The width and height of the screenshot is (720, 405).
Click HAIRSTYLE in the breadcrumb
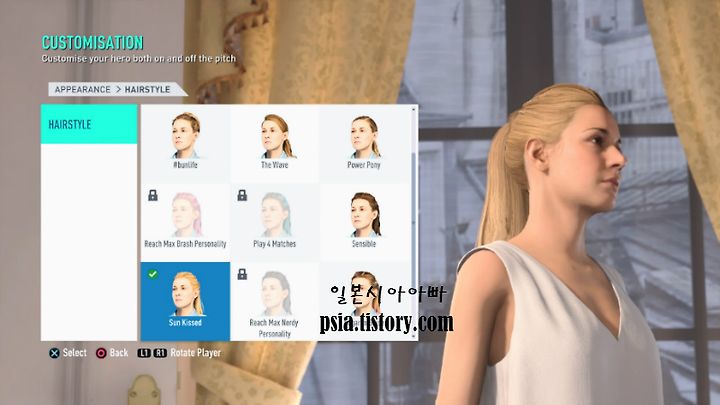147,90
